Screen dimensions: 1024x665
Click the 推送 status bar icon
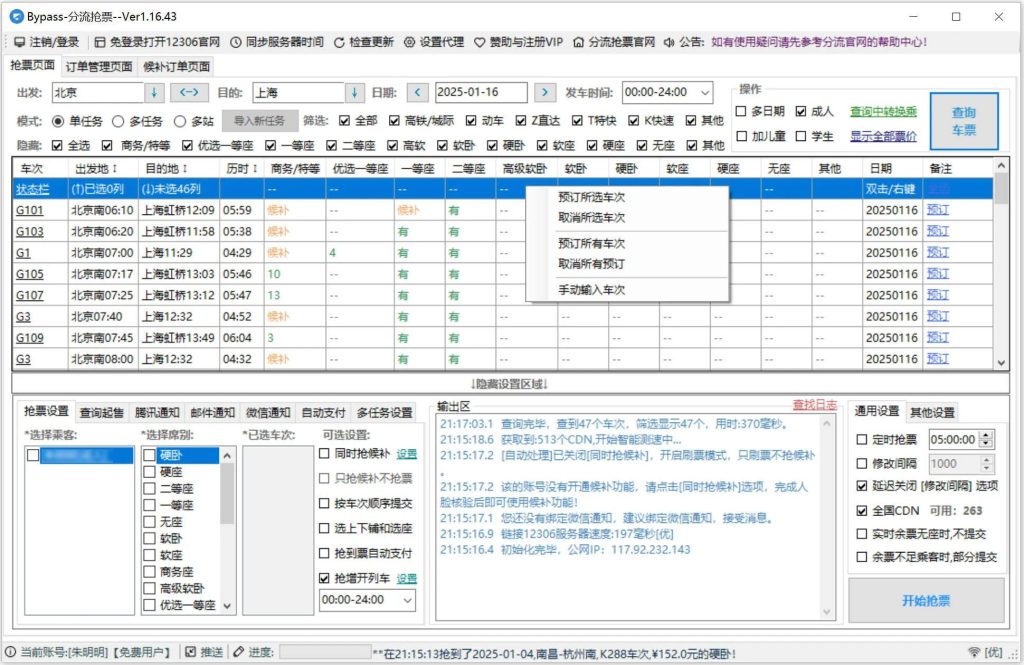tap(191, 651)
